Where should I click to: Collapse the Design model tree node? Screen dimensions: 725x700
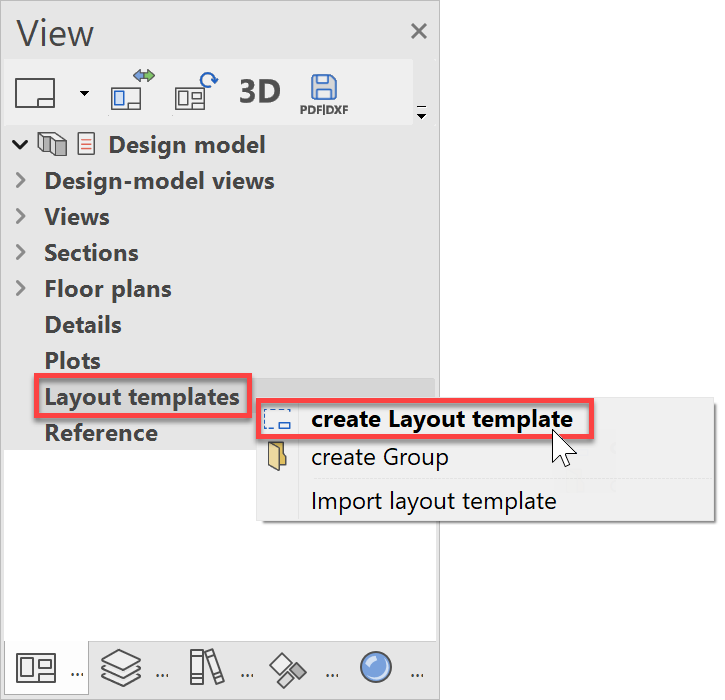coord(20,145)
